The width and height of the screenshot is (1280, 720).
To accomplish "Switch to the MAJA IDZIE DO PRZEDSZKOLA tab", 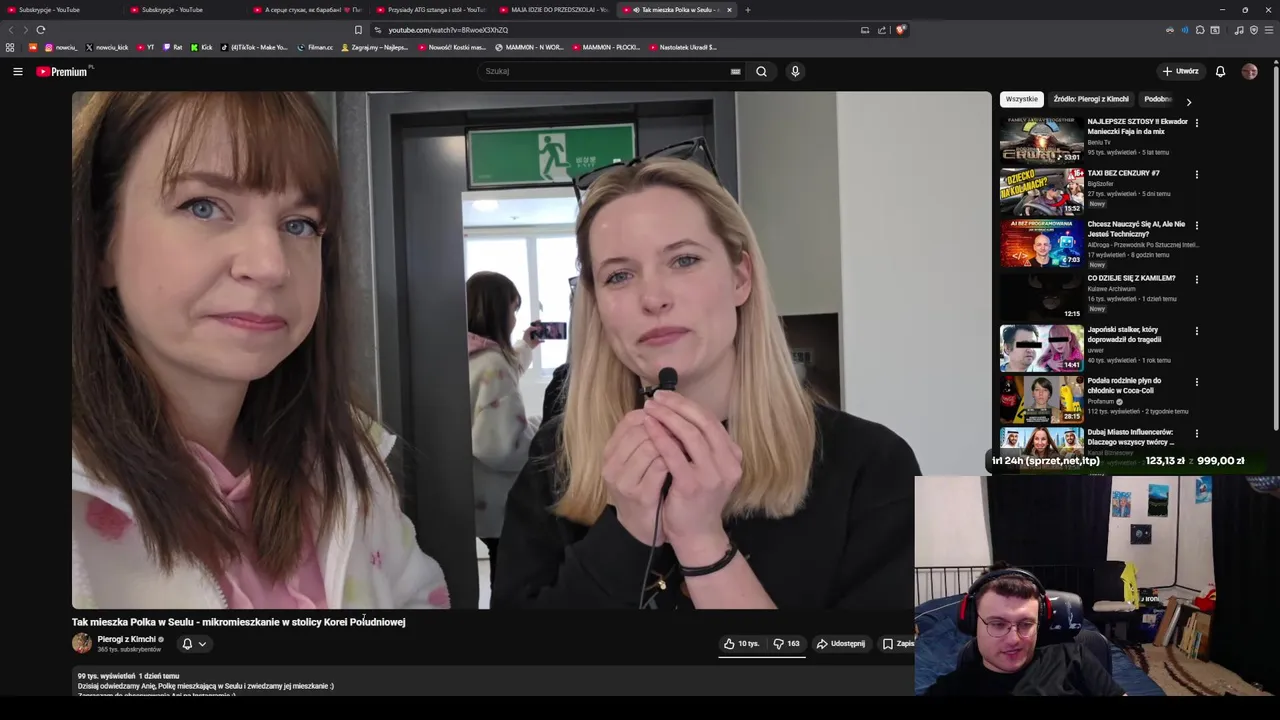I will tap(554, 10).
